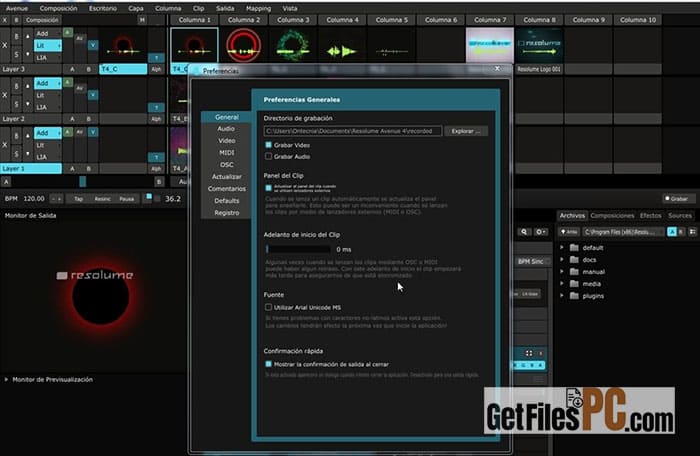Toggle the V video button on Layer 1

[x=93, y=132]
